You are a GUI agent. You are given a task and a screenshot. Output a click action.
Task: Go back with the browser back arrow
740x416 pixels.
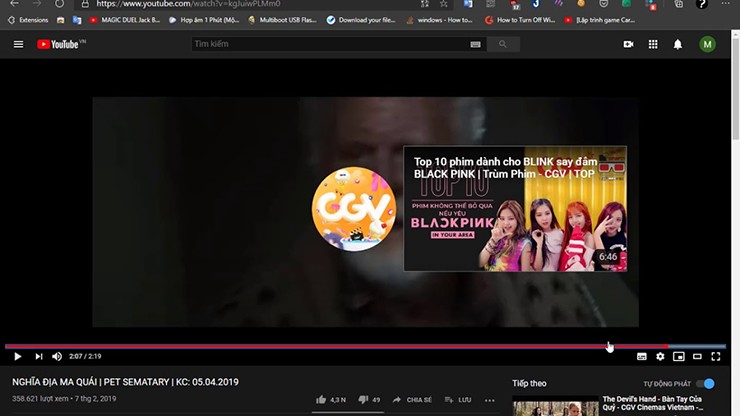15,4
